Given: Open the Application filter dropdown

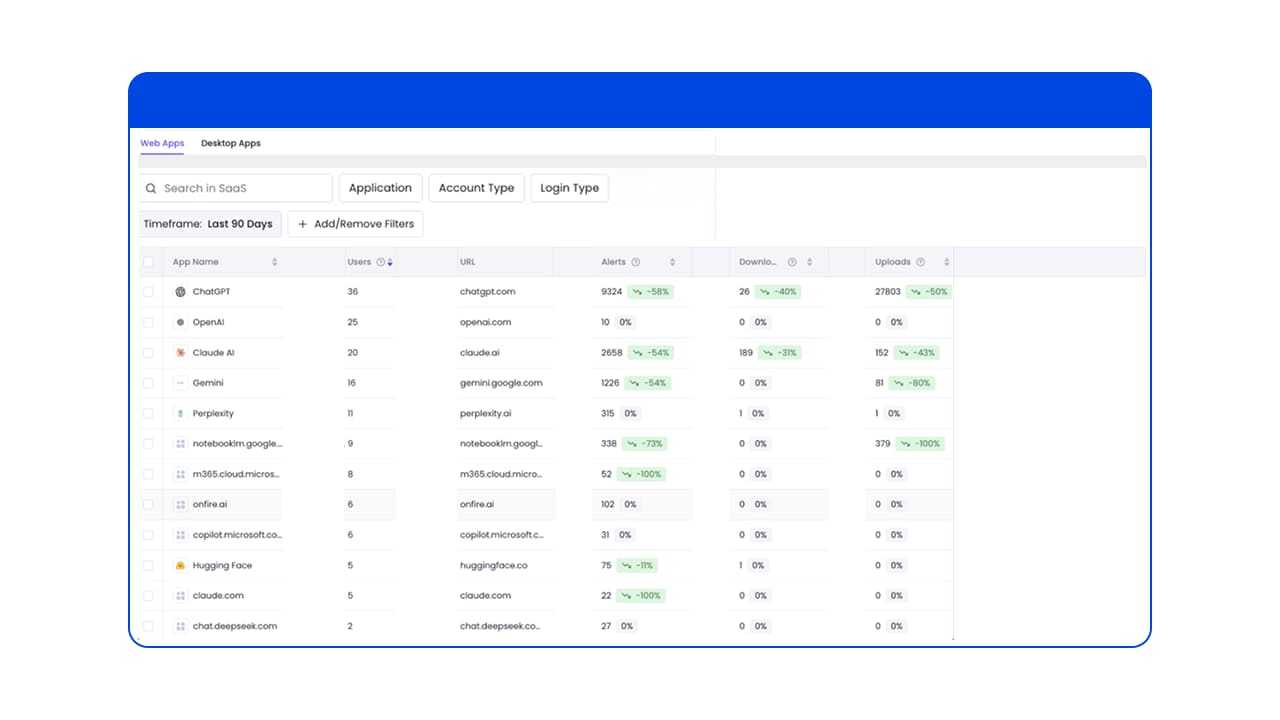Looking at the screenshot, I should (380, 188).
